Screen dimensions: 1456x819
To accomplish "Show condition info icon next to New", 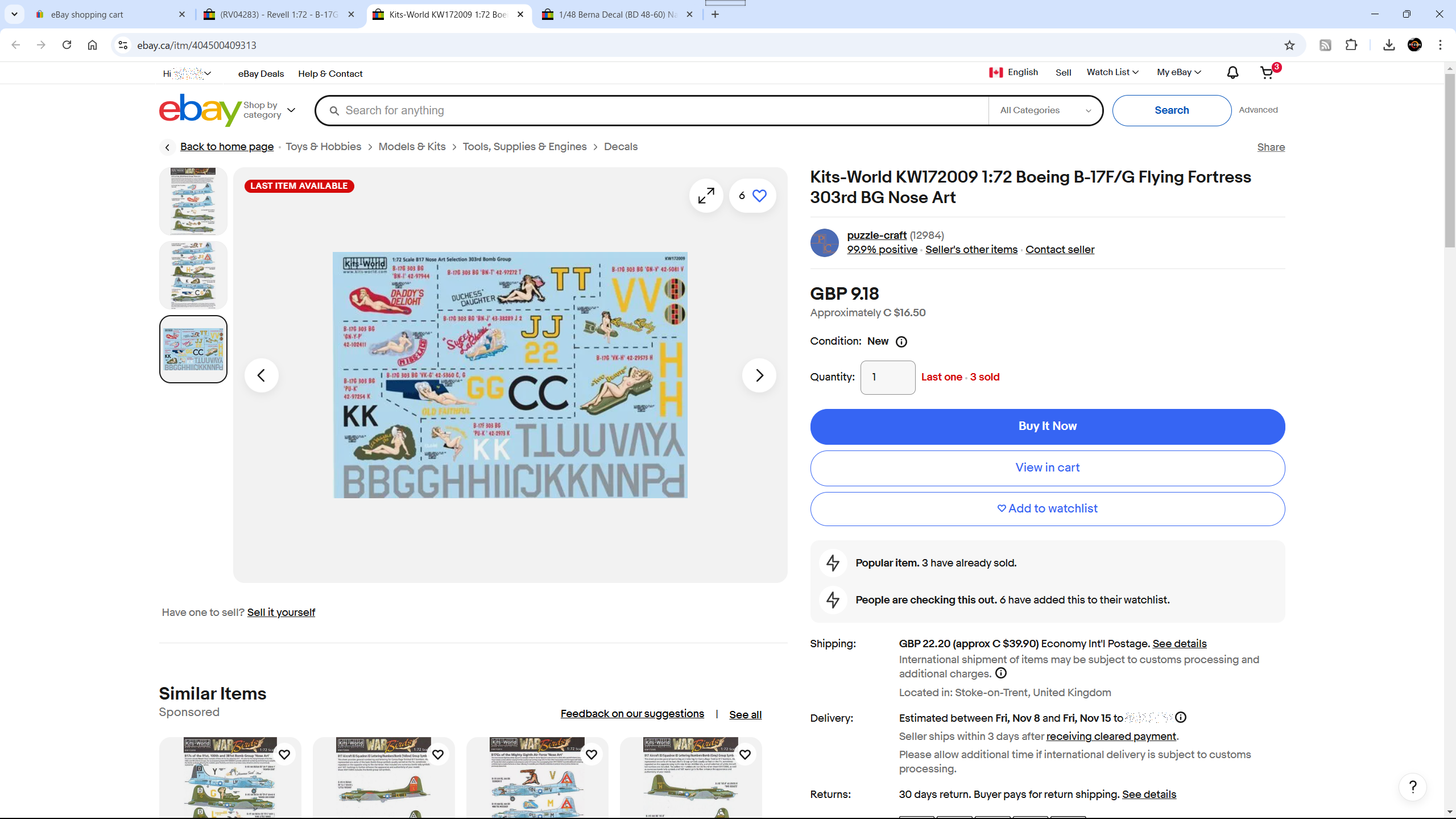I will (901, 342).
